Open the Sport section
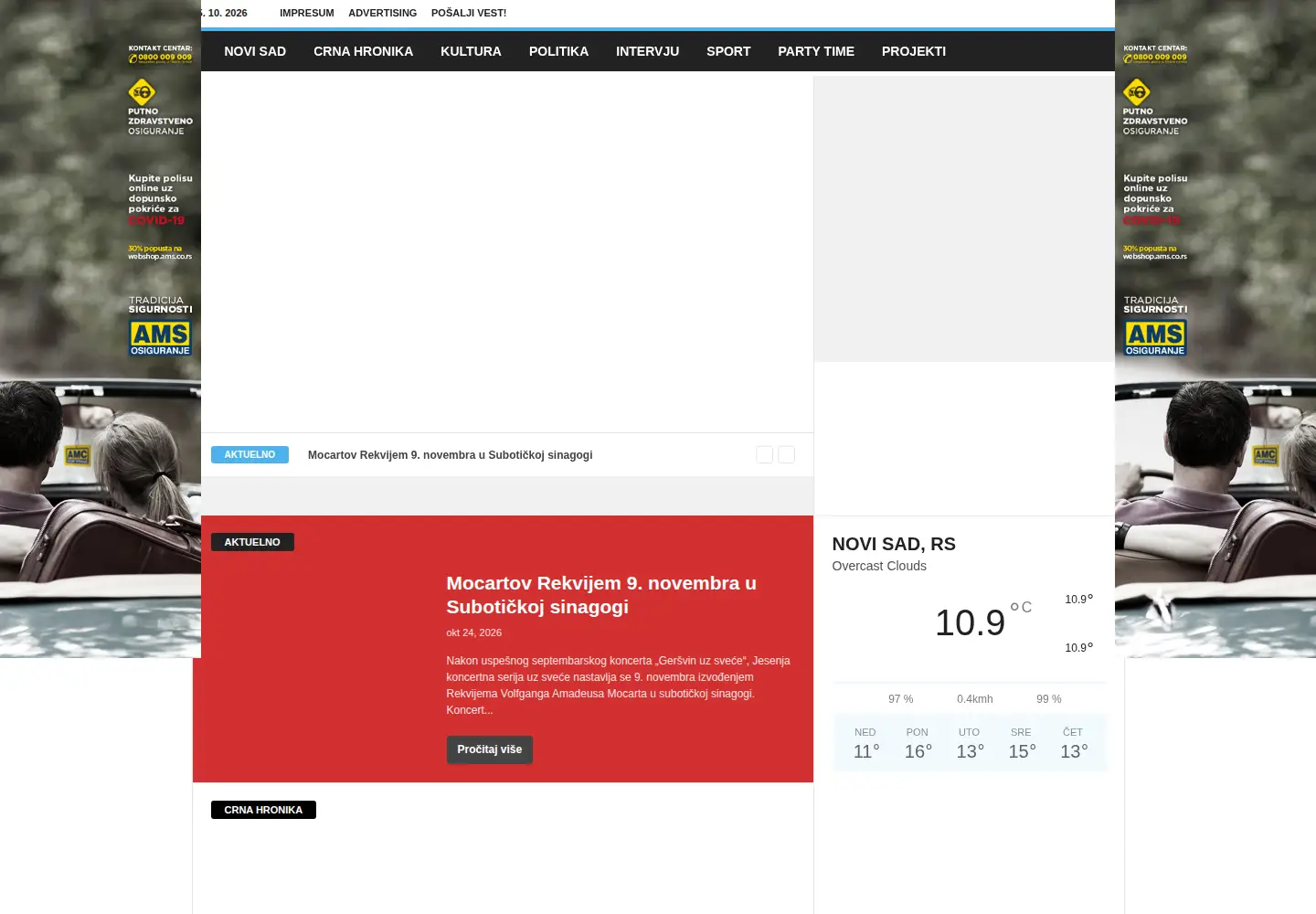 click(728, 51)
